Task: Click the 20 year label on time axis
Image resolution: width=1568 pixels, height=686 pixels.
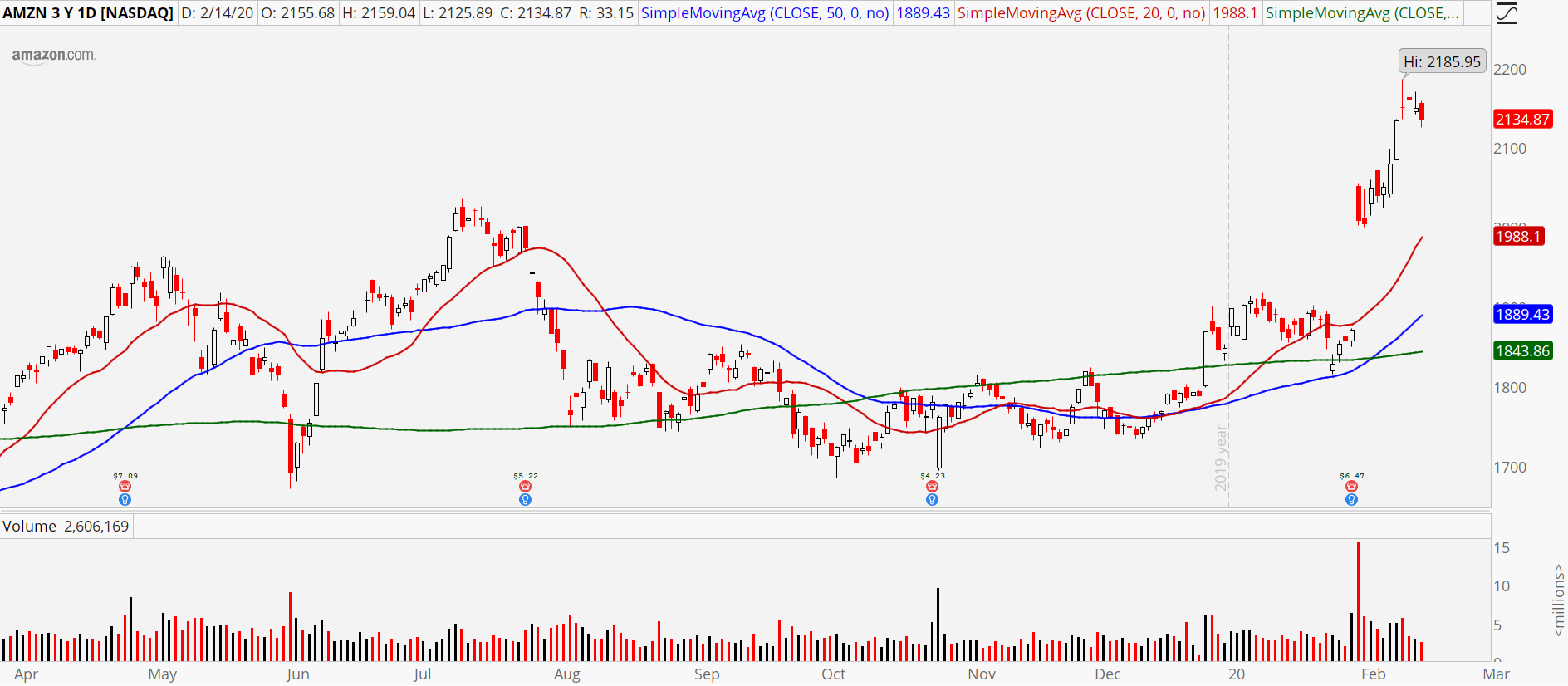Action: (1237, 674)
